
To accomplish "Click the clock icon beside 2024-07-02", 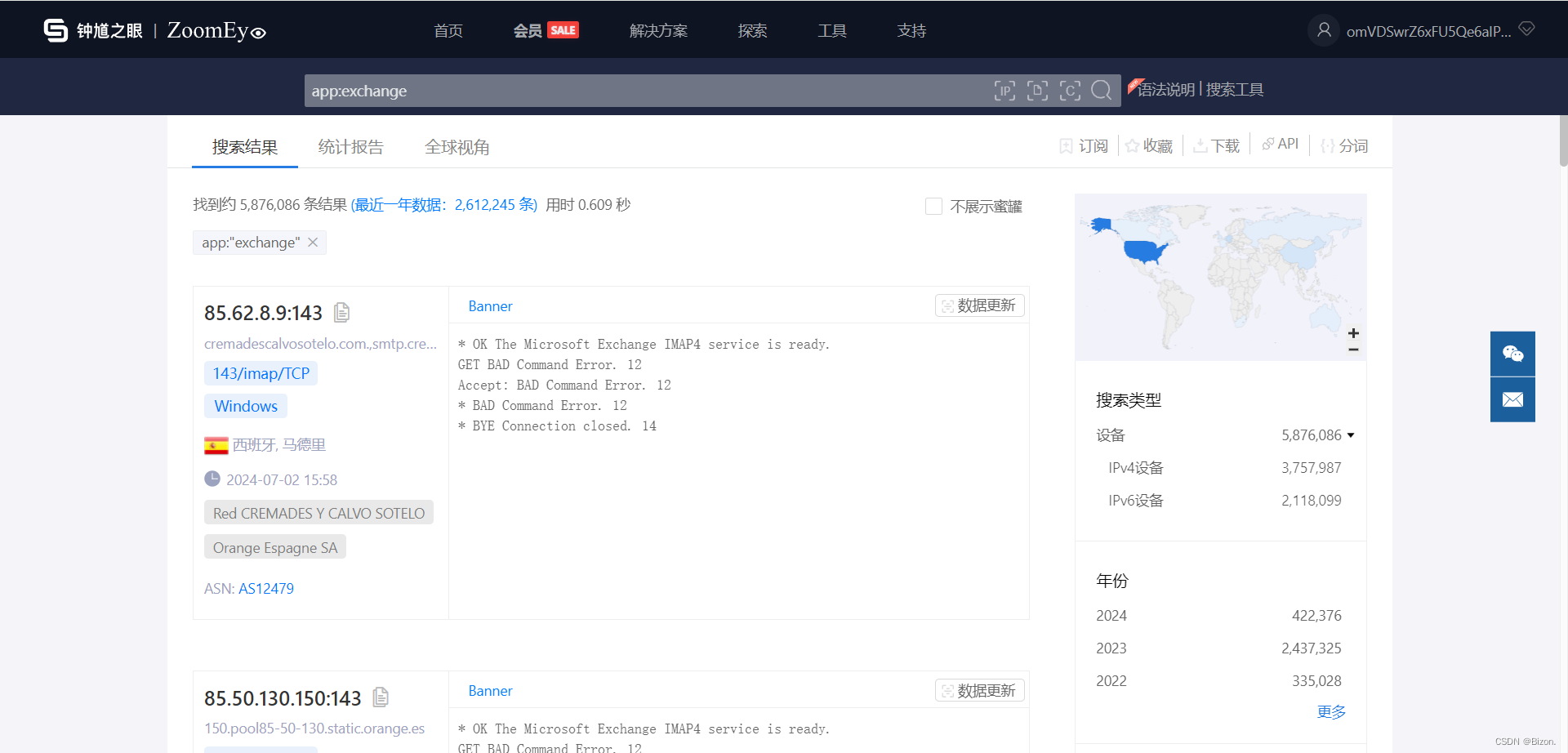I will pyautogui.click(x=212, y=479).
